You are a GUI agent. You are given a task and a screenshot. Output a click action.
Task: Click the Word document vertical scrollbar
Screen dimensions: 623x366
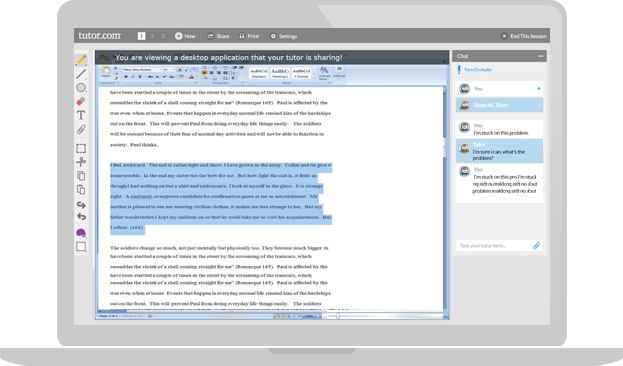(445, 199)
